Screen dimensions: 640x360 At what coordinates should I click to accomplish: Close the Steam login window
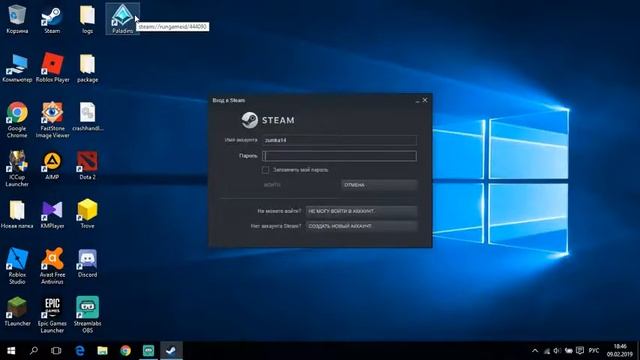tap(425, 100)
